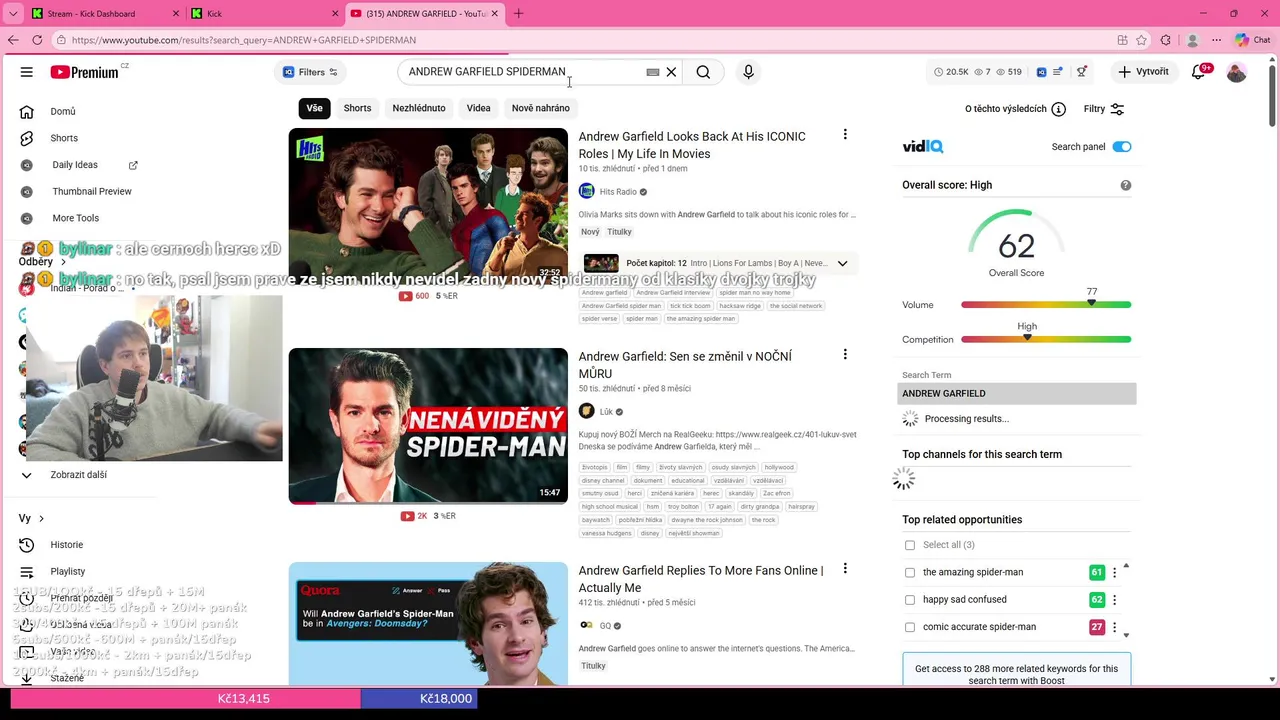The height and width of the screenshot is (720, 1280).
Task: Open Thumbnail Preview in the sidebar
Action: 92,191
